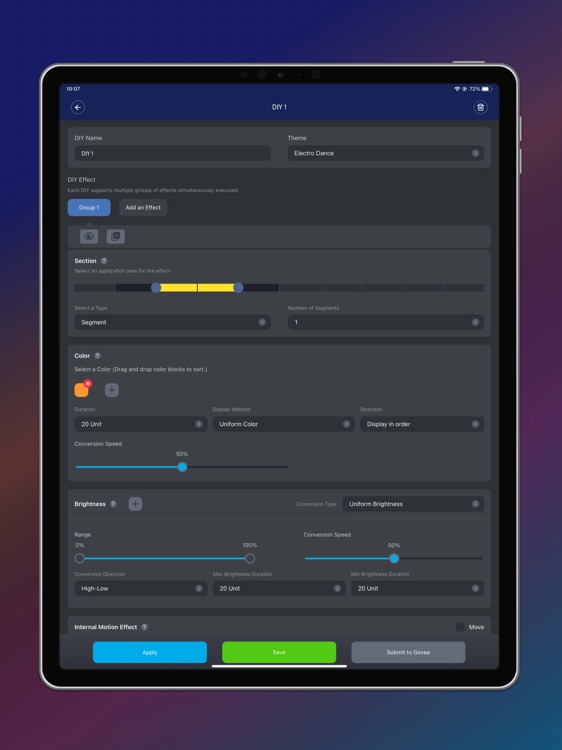Tap the battery indicator
Viewport: 562px width, 750px height.
coord(487,89)
